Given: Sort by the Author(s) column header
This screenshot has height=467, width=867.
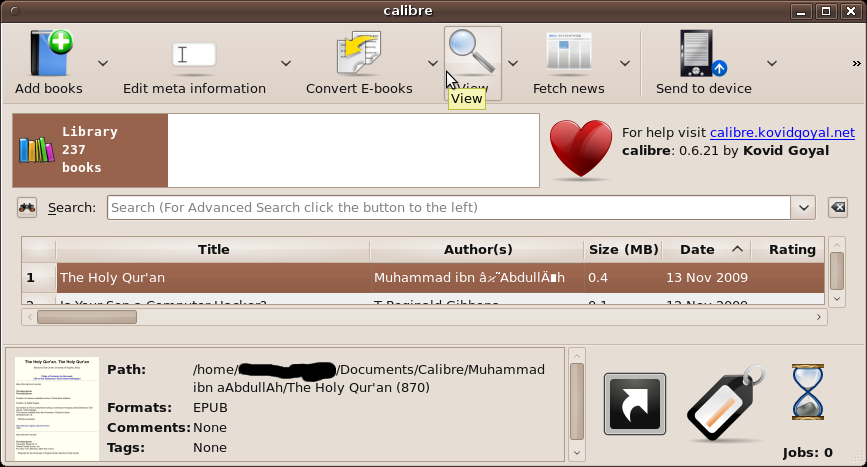Looking at the screenshot, I should [x=477, y=250].
